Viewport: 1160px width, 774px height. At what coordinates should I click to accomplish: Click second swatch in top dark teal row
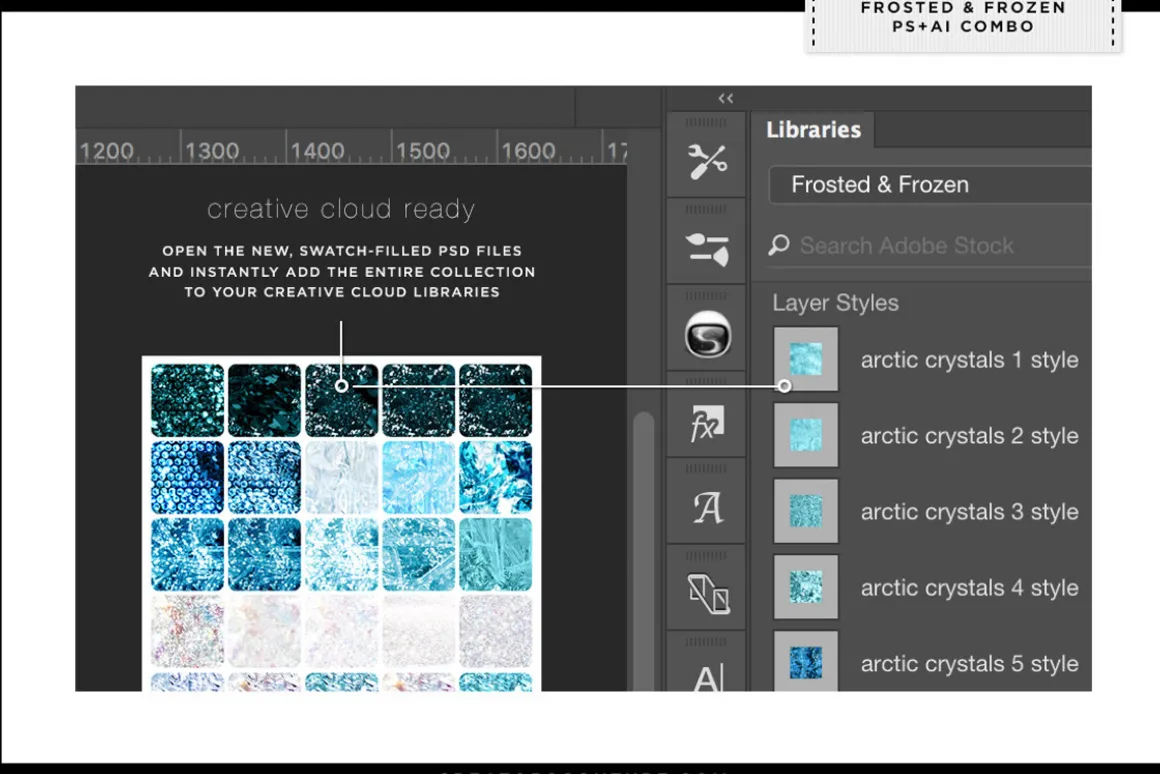click(x=264, y=400)
